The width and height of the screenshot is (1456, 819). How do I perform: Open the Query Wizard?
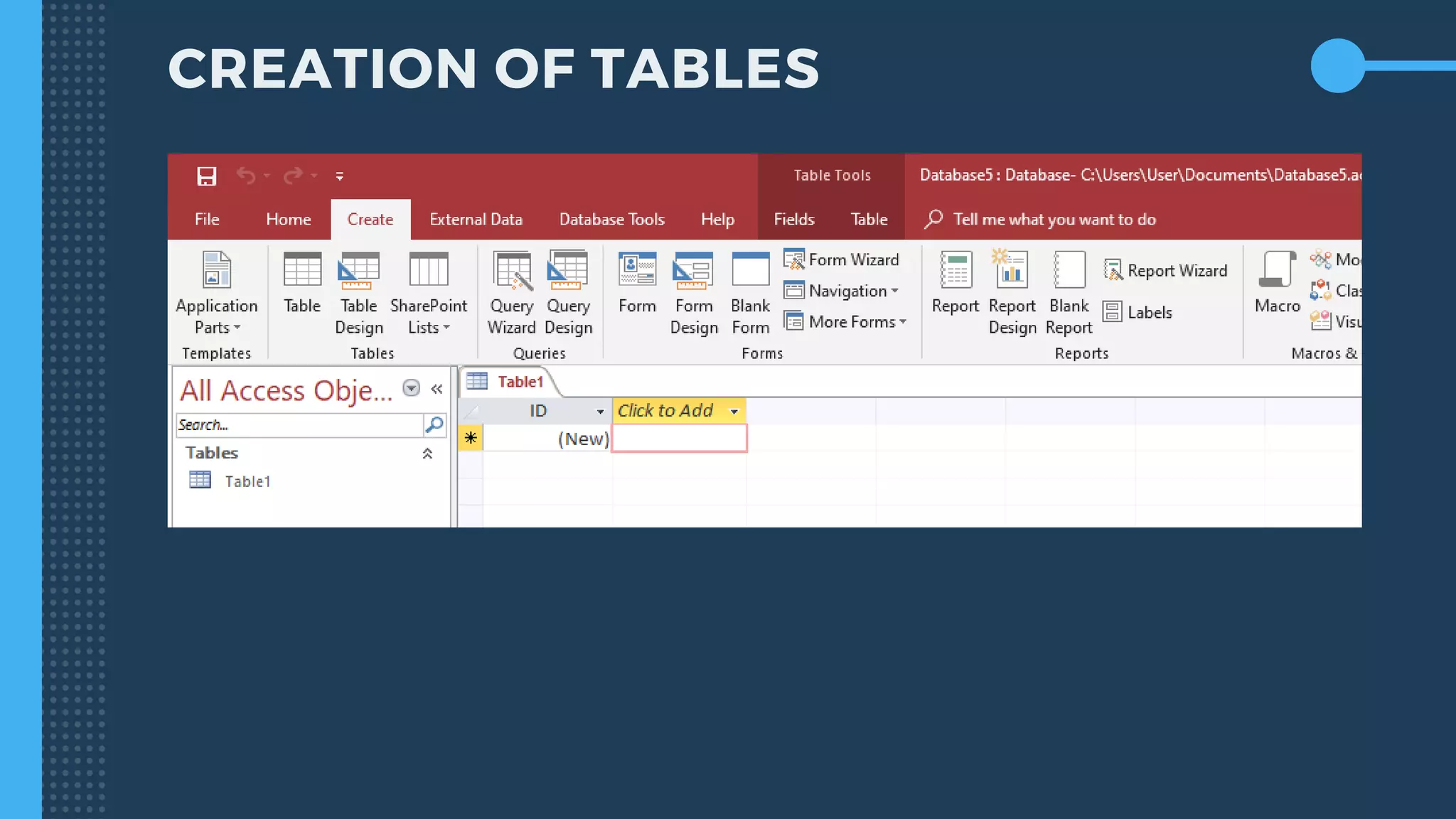tap(511, 271)
